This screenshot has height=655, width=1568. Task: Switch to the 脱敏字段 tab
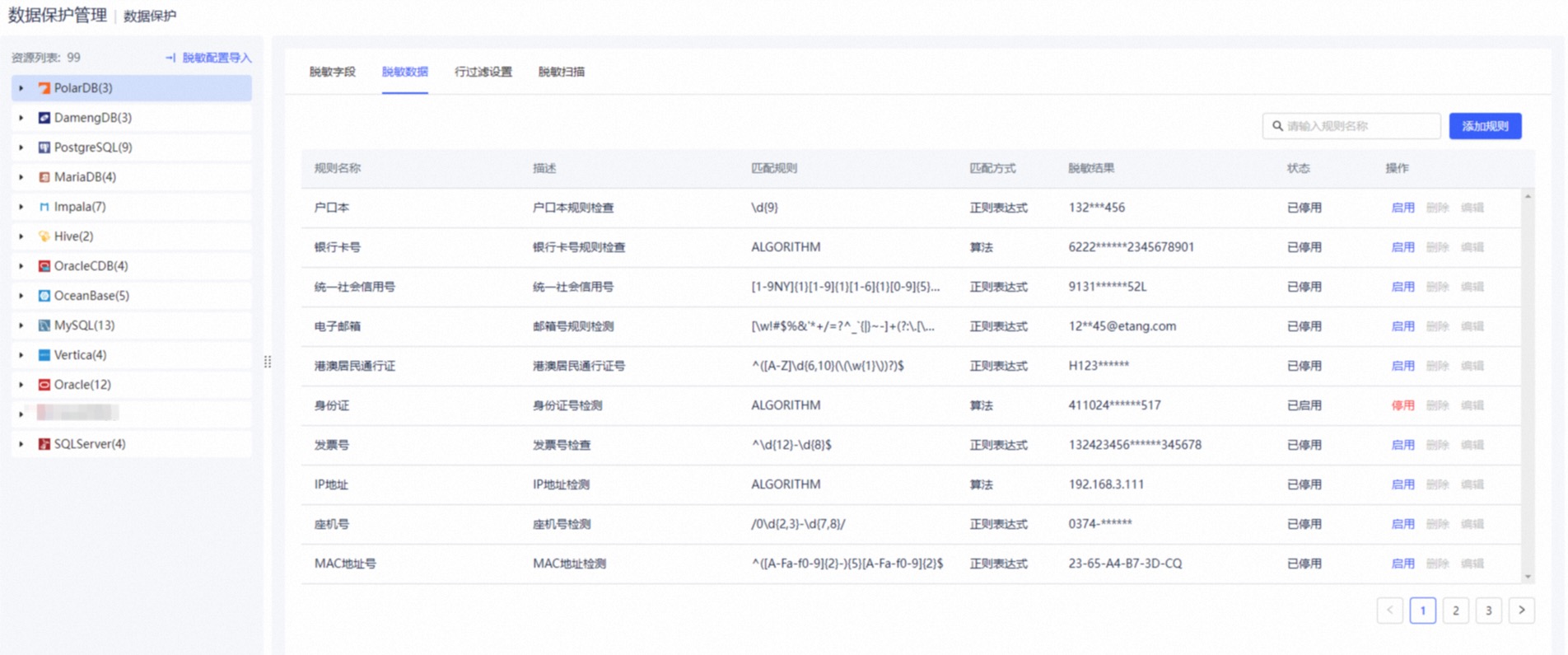click(x=332, y=72)
